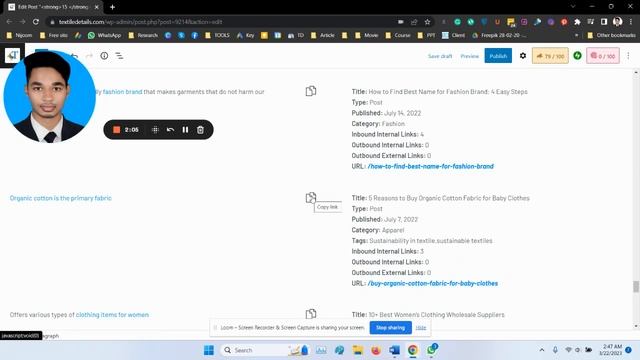Restart the Loom recording with the undo arrow
Image resolution: width=640 pixels, height=360 pixels.
[x=170, y=129]
